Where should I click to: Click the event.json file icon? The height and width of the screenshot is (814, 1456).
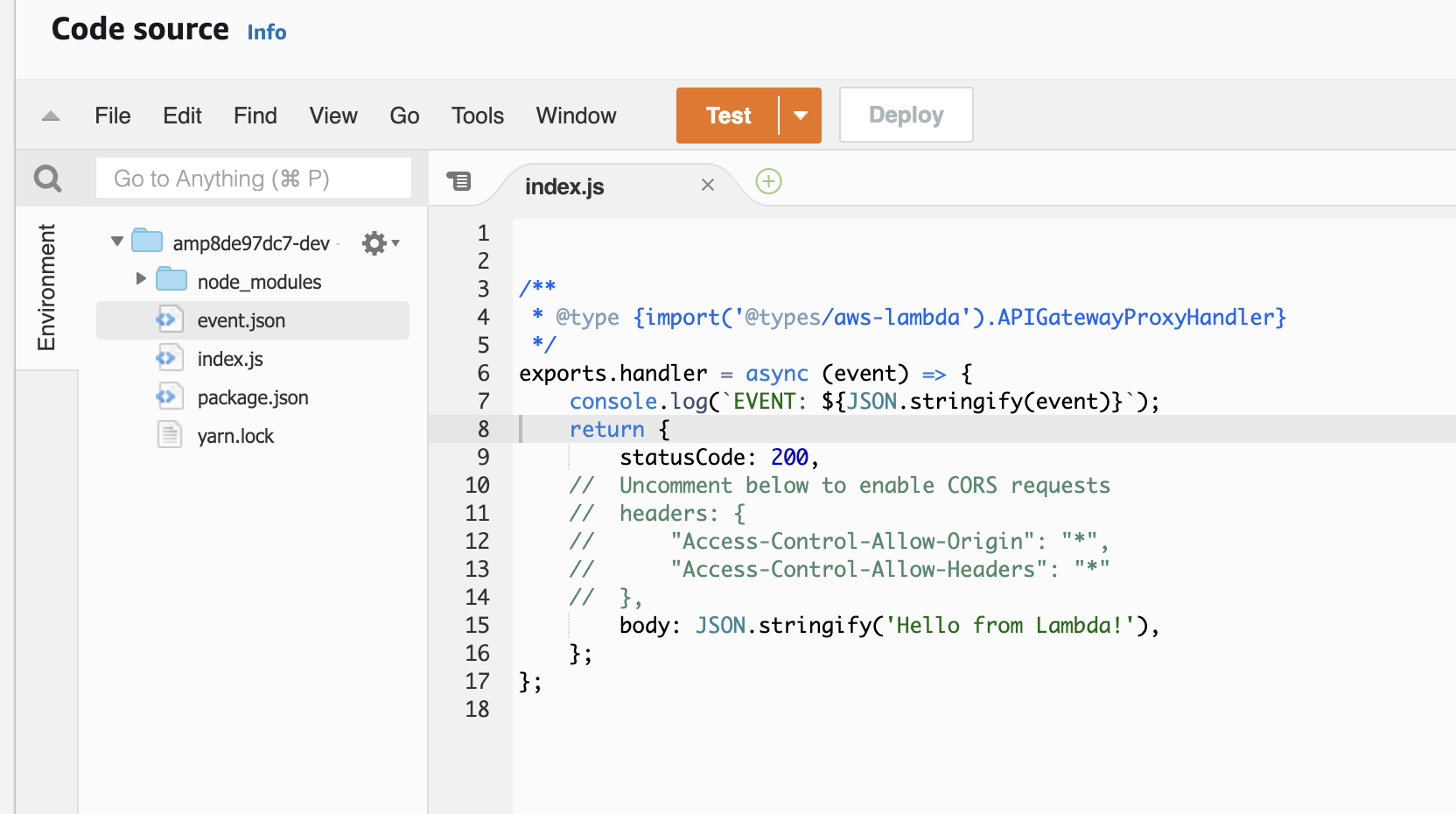pos(169,319)
